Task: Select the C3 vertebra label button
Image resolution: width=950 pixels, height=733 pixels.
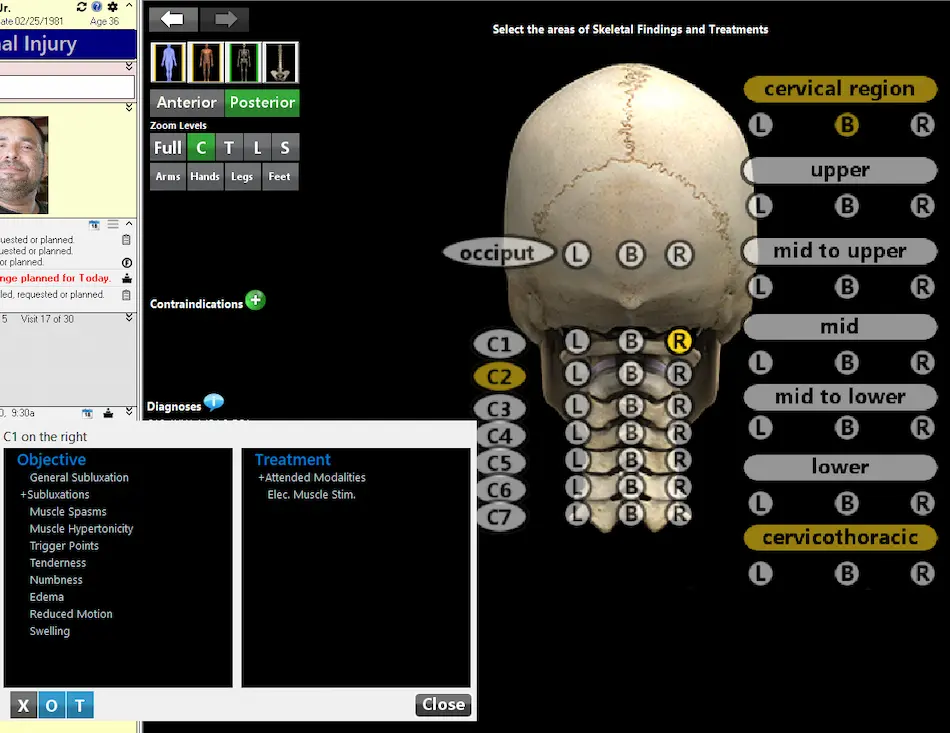Action: [x=498, y=409]
